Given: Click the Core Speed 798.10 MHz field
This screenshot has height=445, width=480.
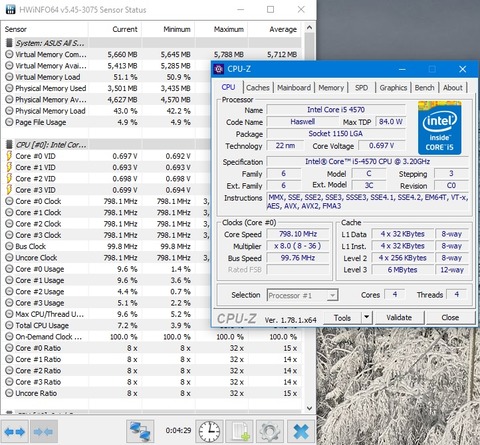Looking at the screenshot, I should pos(298,234).
